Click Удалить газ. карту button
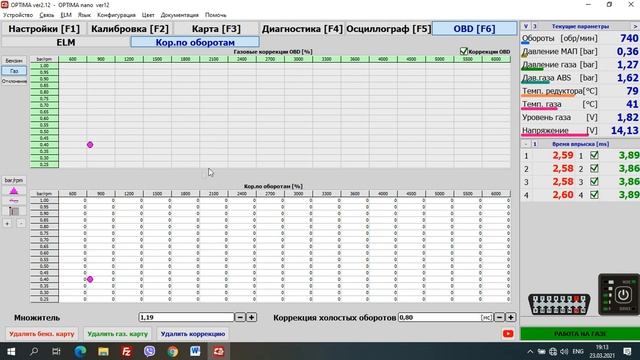This screenshot has width=640, height=360. (118, 334)
